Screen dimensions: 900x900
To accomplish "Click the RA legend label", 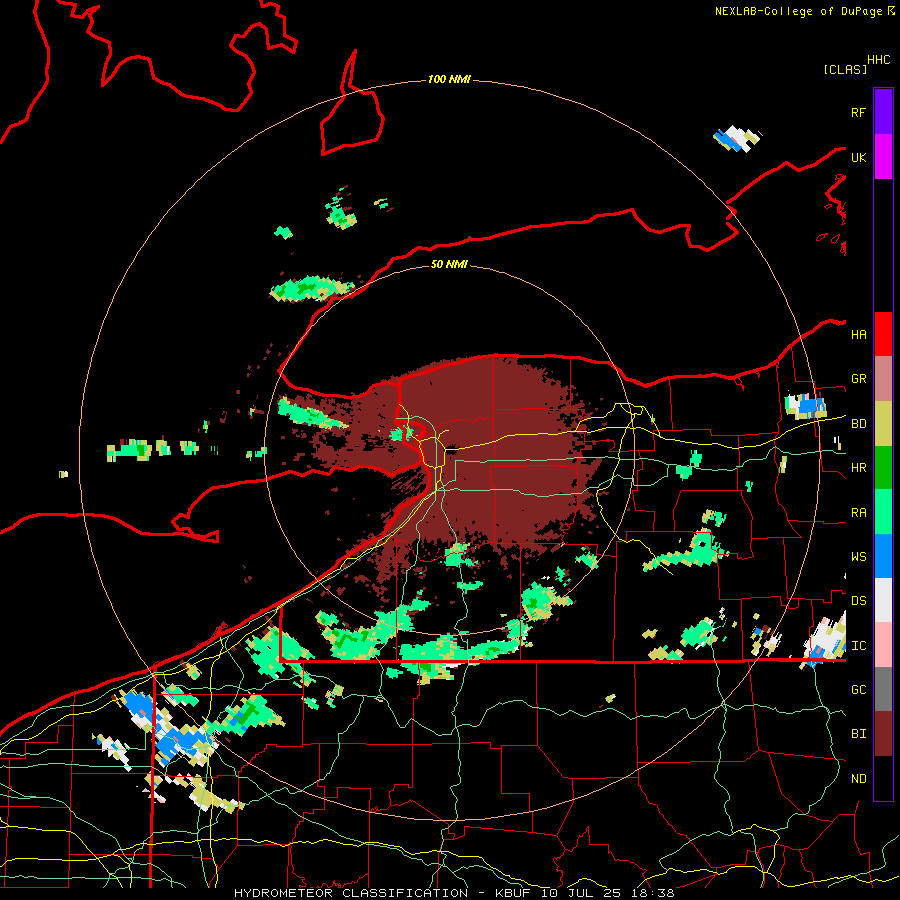I will 858,513.
